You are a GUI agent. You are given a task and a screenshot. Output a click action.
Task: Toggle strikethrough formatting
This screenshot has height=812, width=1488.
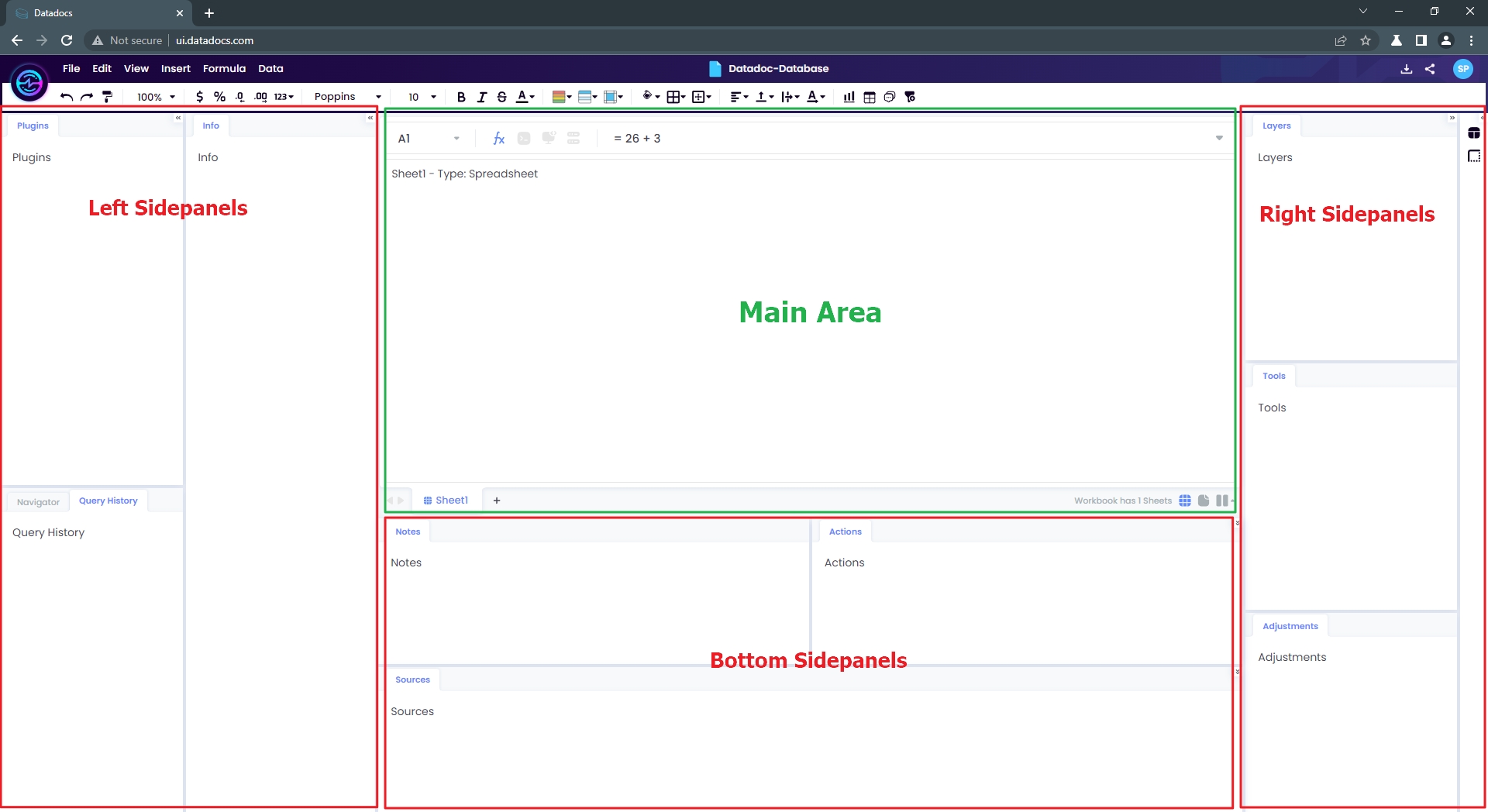501,96
